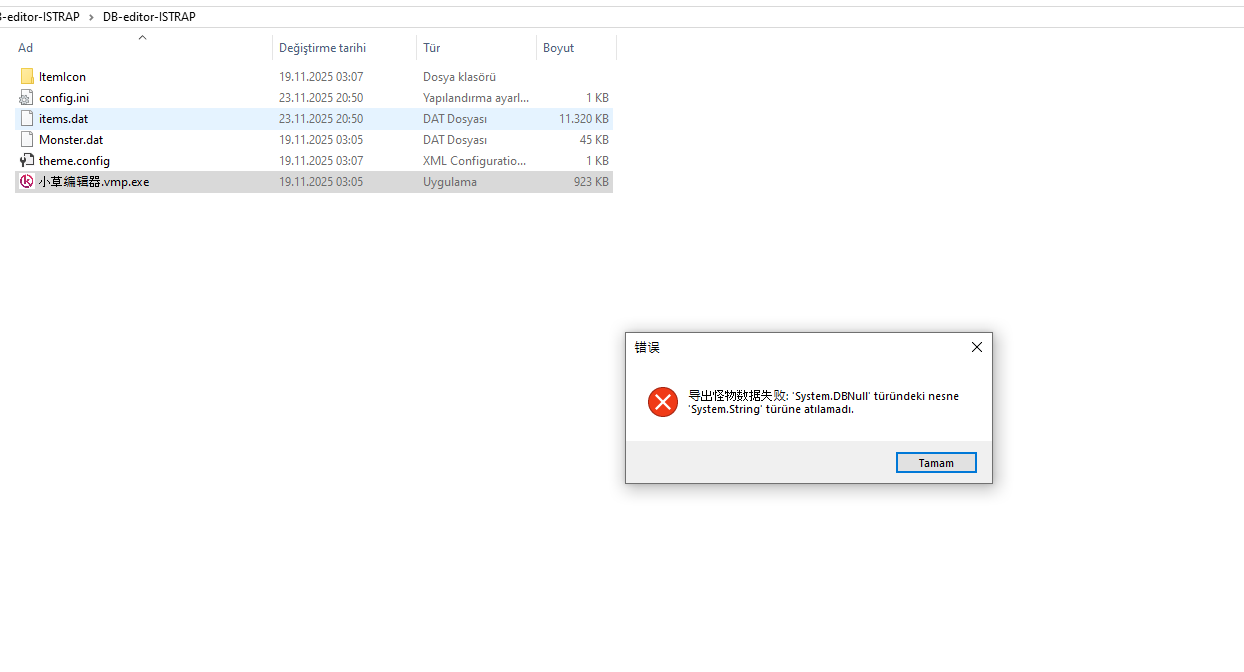Select the Monster.dat file name

(x=71, y=140)
